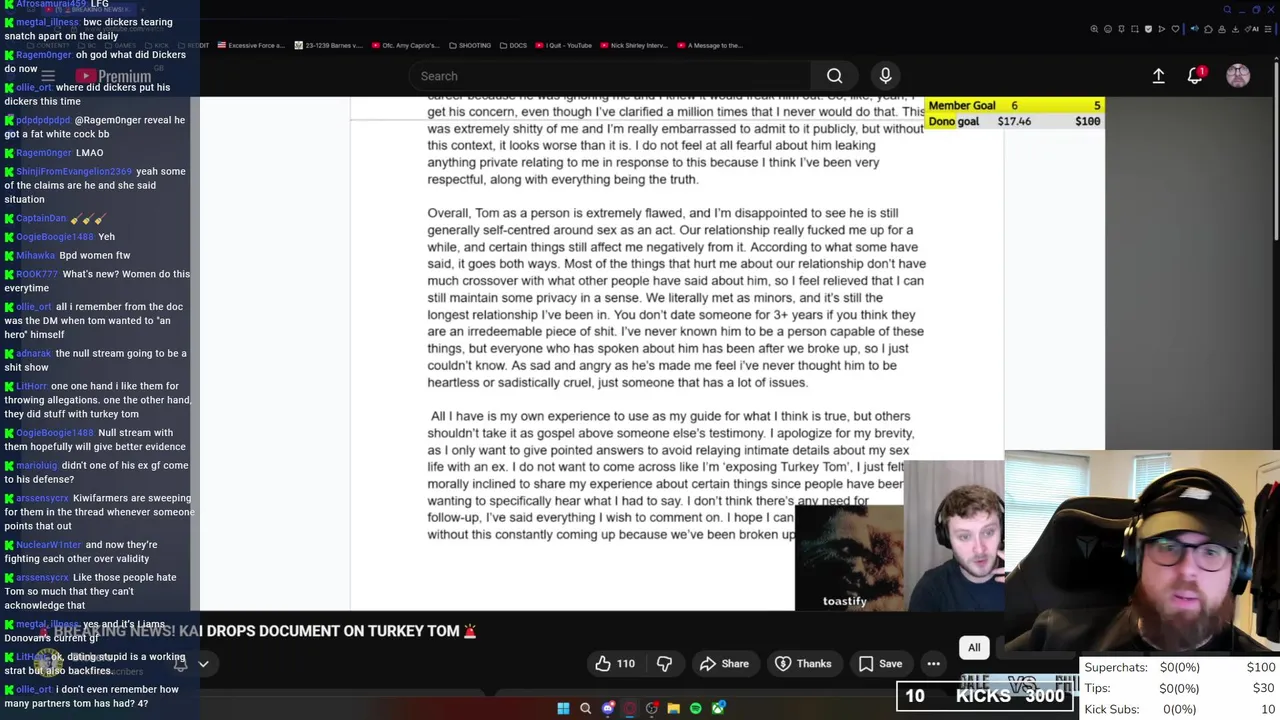Like the video with 110 likes

615,663
